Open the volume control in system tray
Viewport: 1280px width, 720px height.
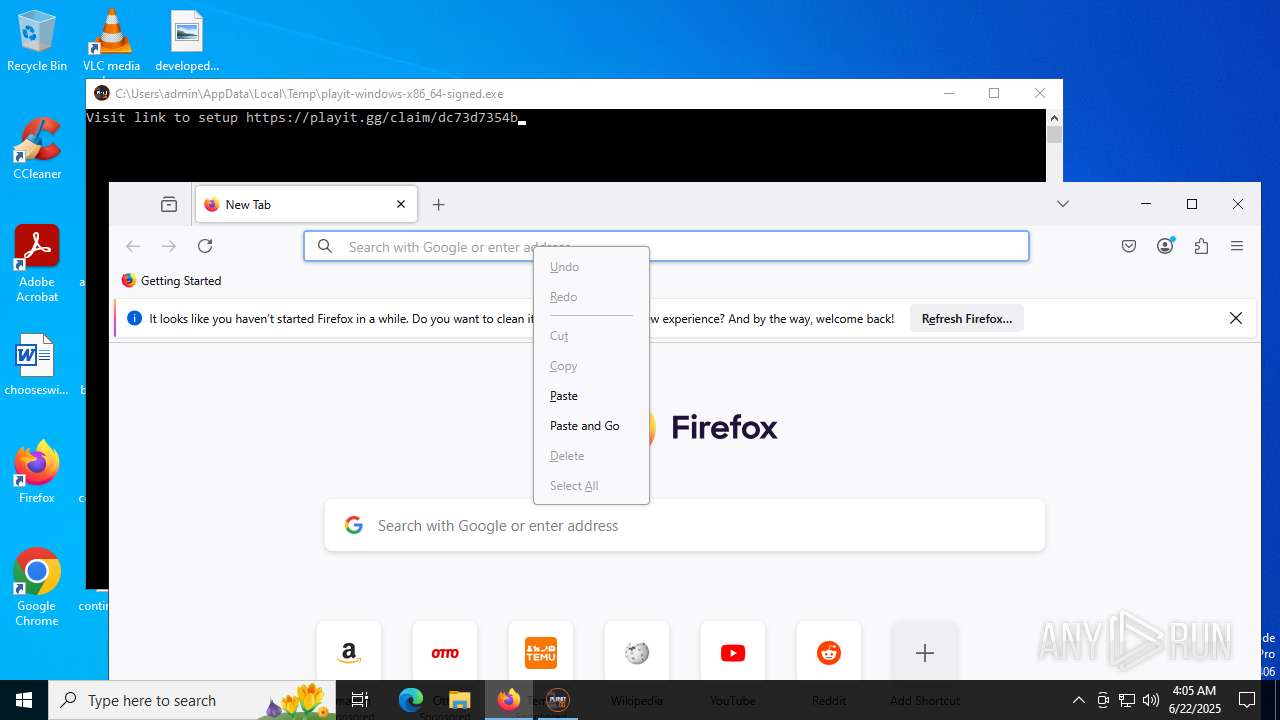pyautogui.click(x=1151, y=700)
